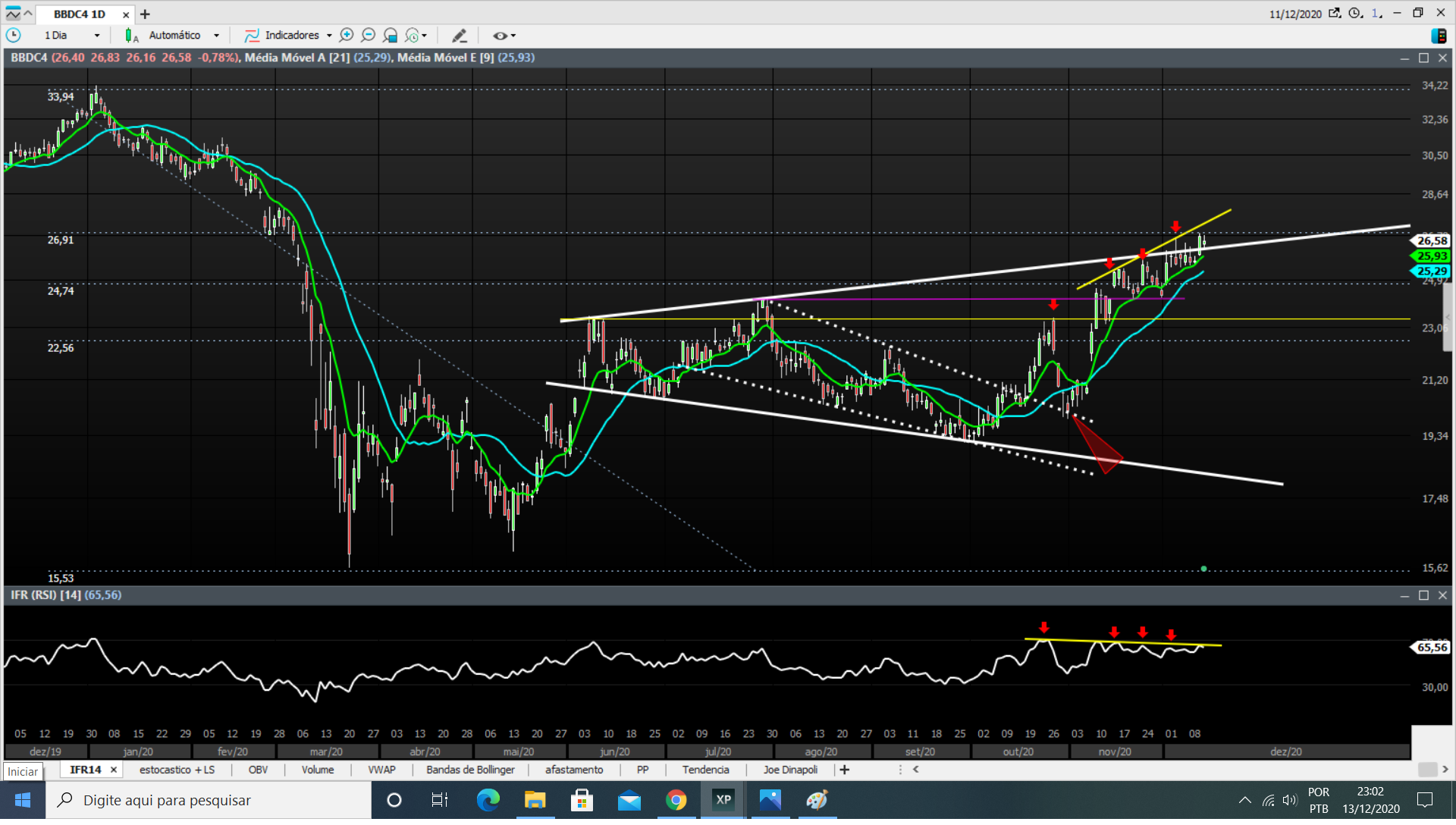Viewport: 1456px width, 825px height.
Task: Click the horizontal scrollbar thumb at bottom right
Action: 1427,770
